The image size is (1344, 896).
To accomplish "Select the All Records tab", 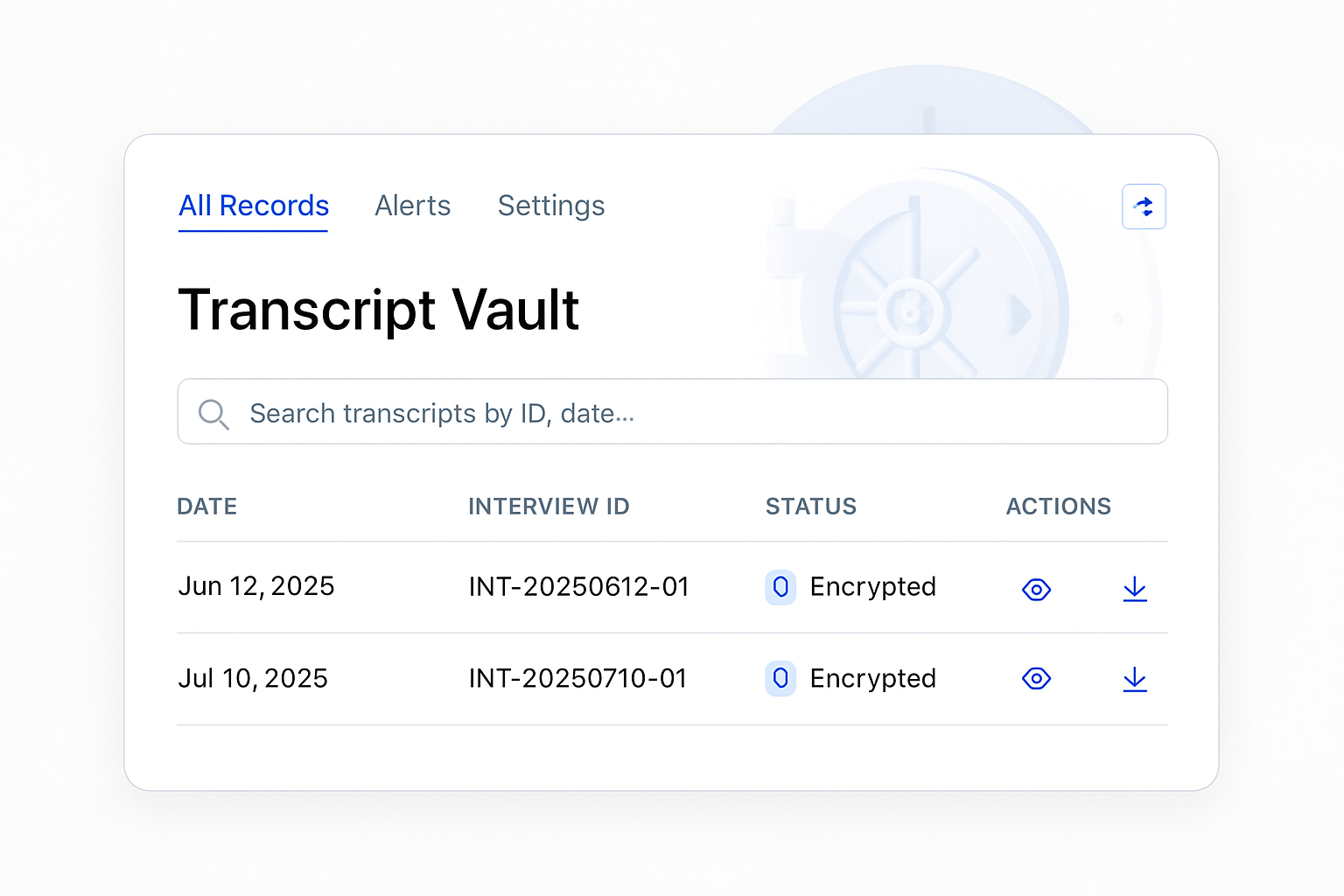I will [x=254, y=206].
